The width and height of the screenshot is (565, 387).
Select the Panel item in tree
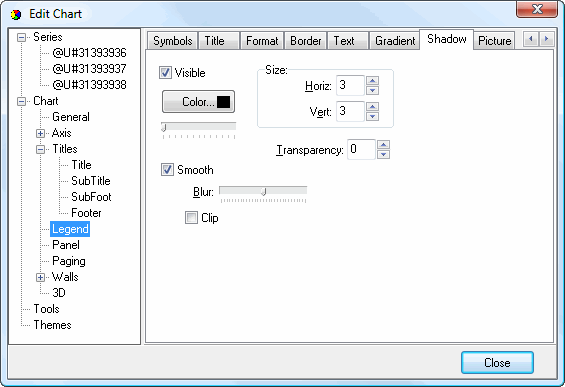66,245
